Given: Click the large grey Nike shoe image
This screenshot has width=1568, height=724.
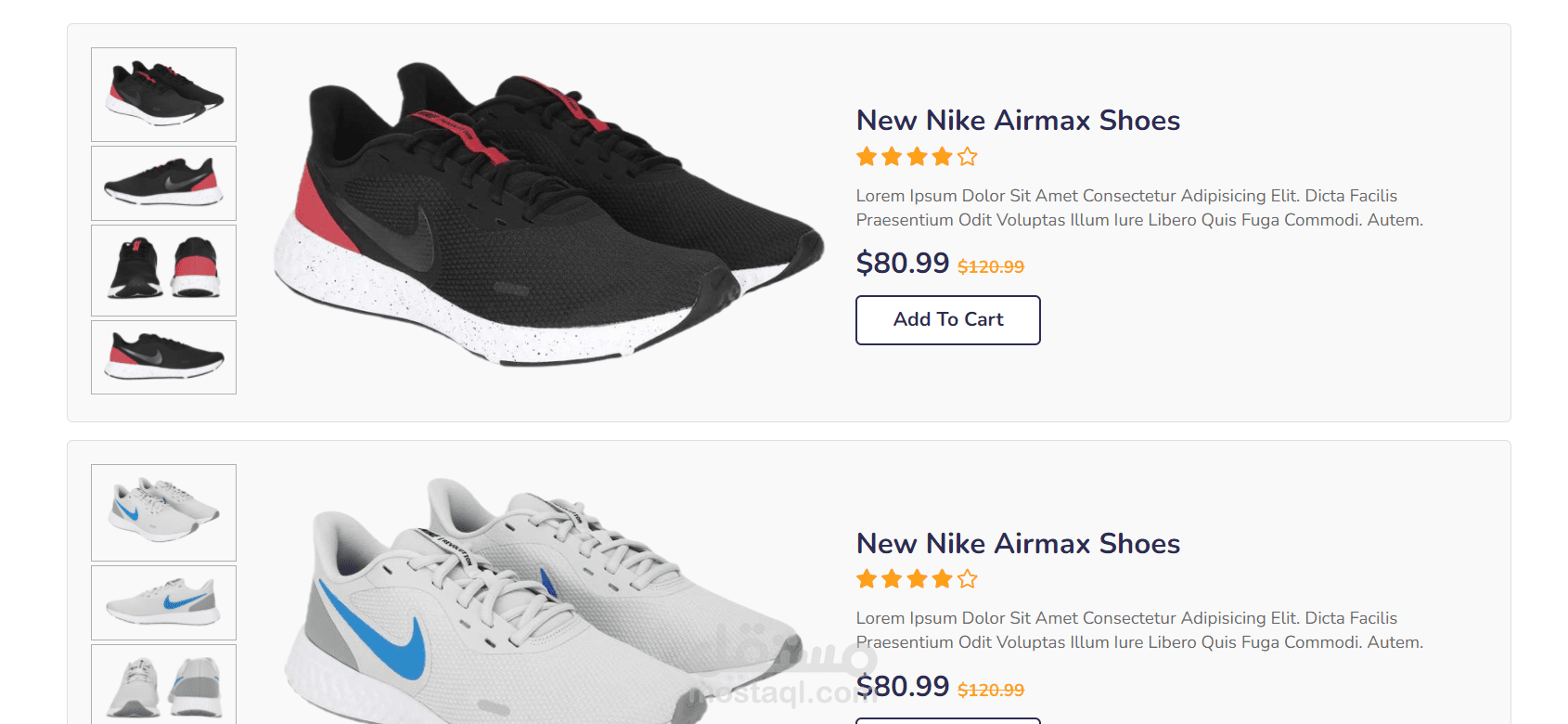Looking at the screenshot, I should (x=547, y=603).
